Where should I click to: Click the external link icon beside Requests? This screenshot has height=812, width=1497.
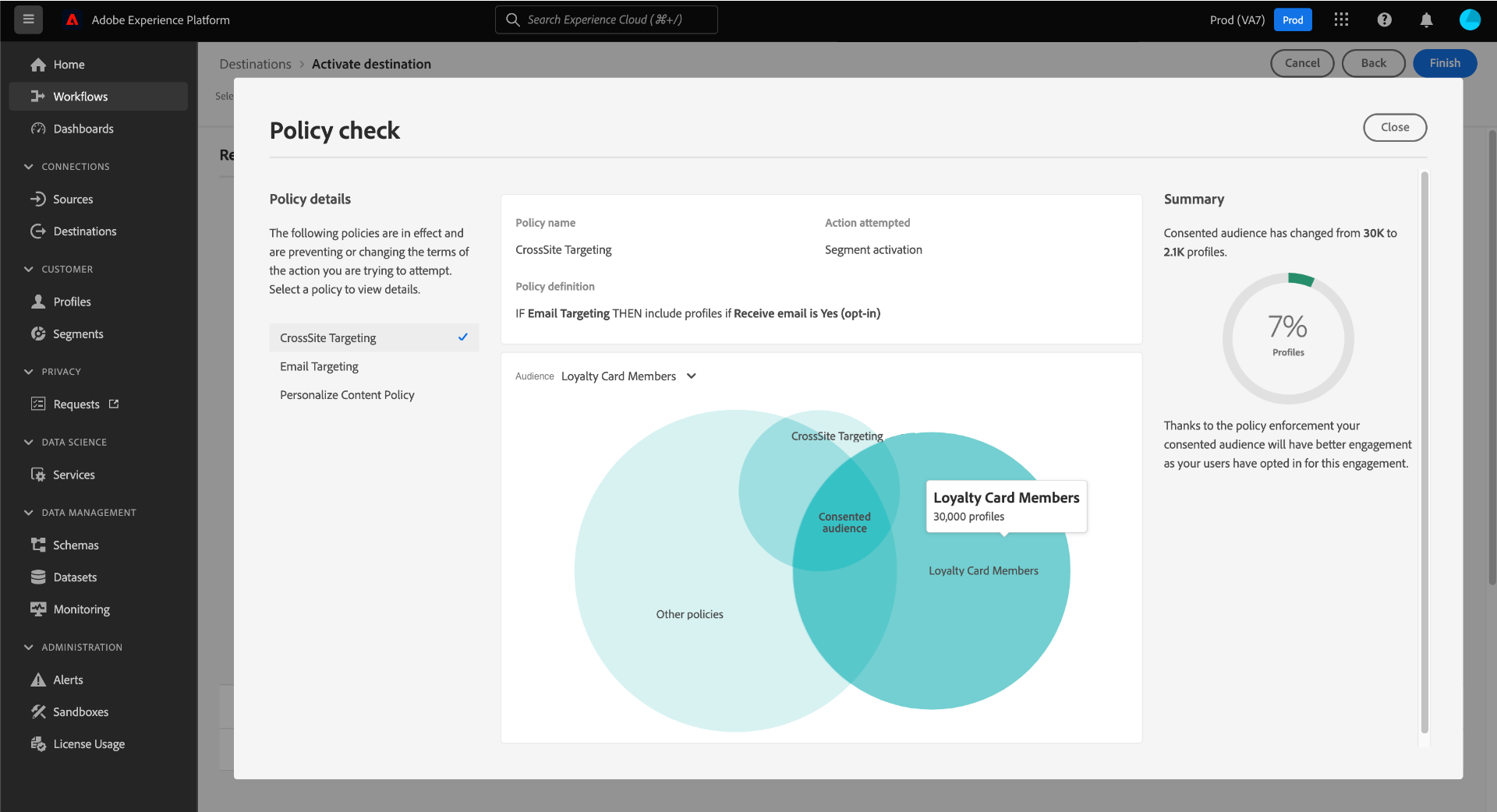tap(114, 404)
